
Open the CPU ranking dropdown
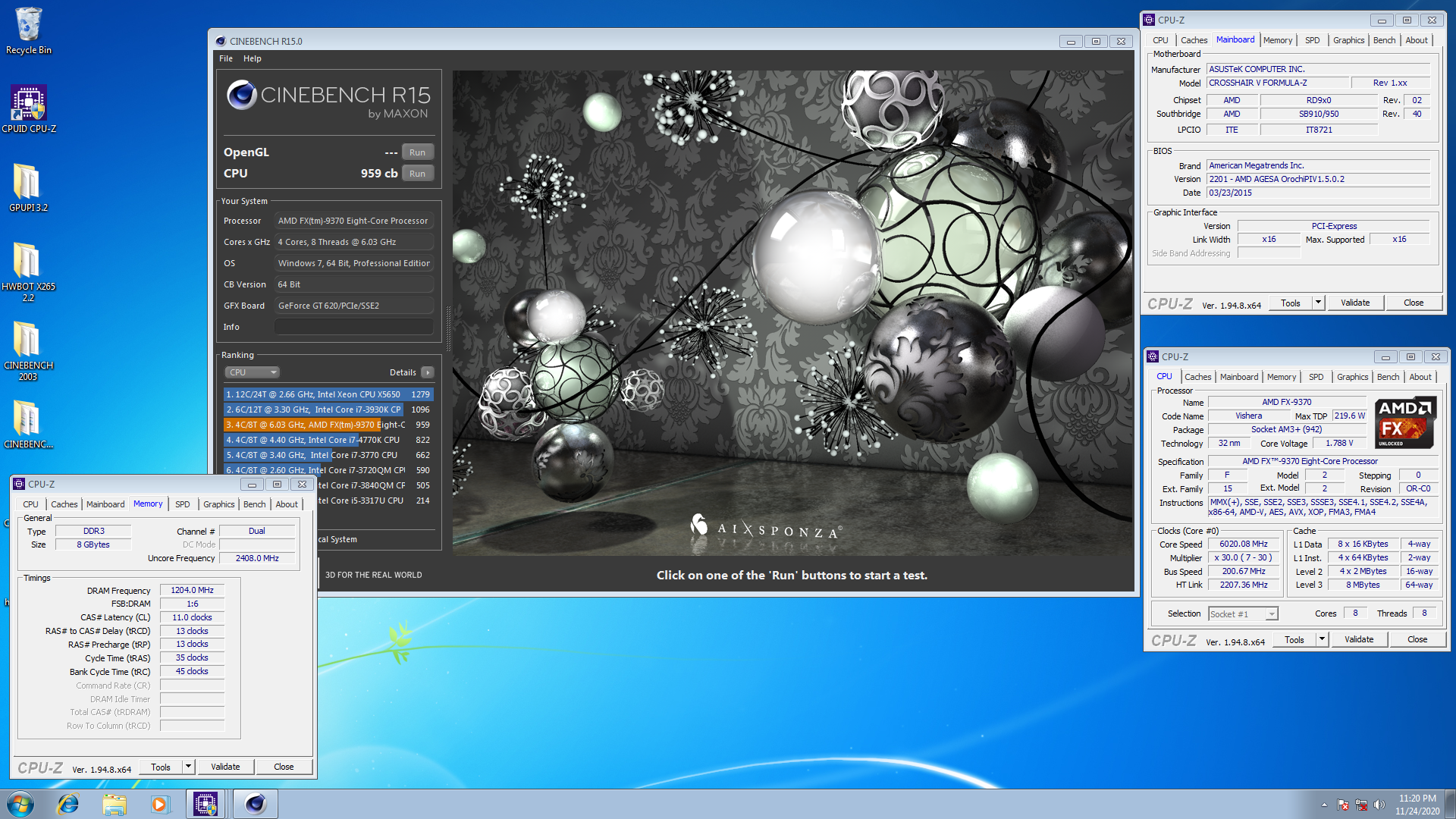pos(253,372)
